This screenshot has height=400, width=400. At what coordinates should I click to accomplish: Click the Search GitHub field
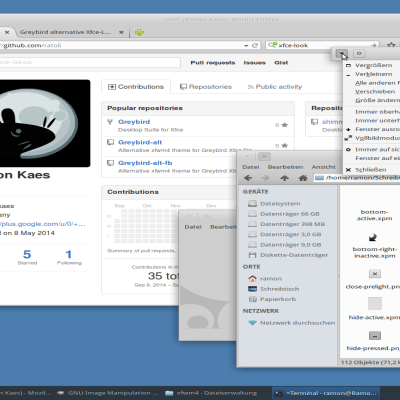(90, 62)
